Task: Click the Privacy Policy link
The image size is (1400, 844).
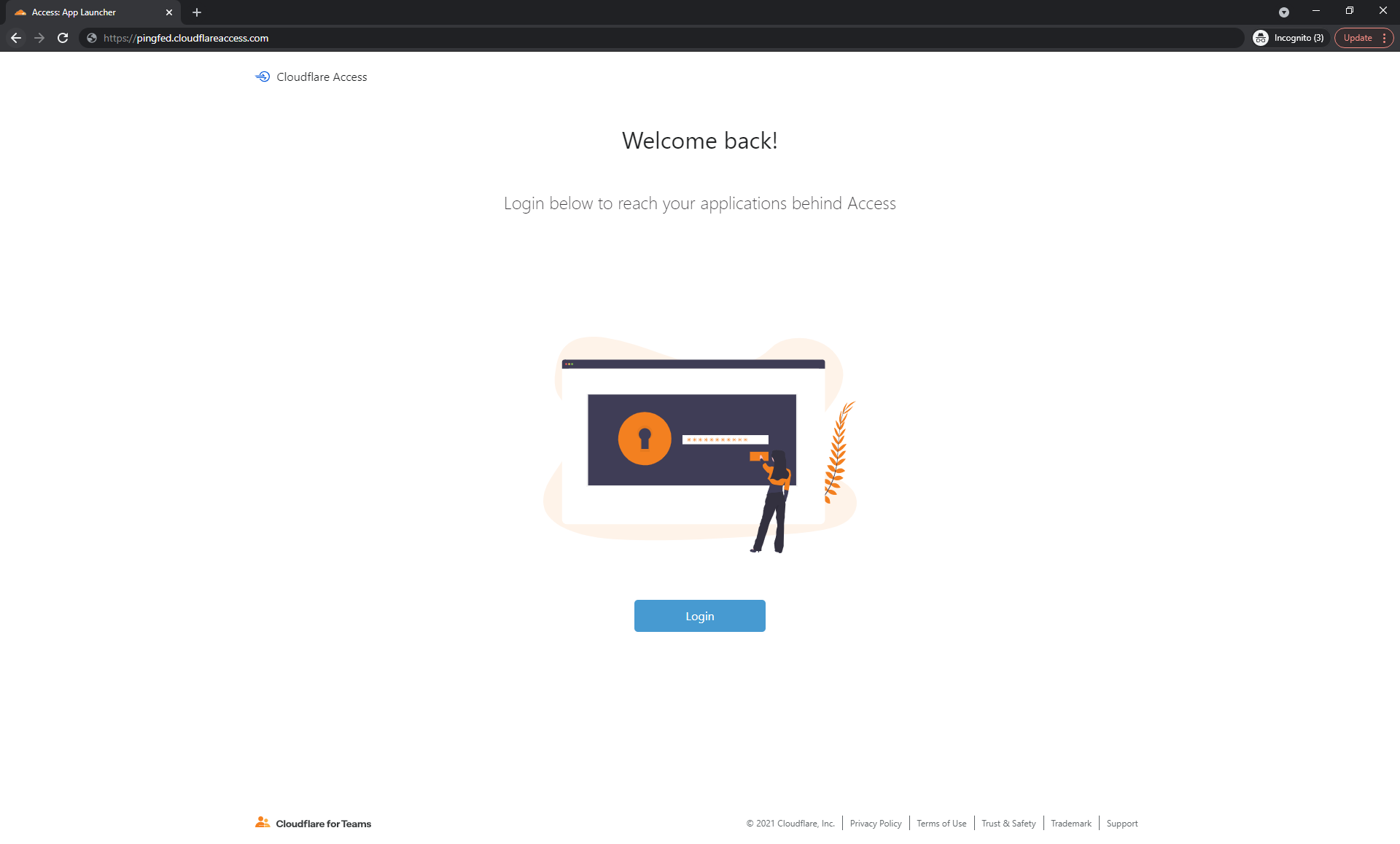Action: coord(875,823)
